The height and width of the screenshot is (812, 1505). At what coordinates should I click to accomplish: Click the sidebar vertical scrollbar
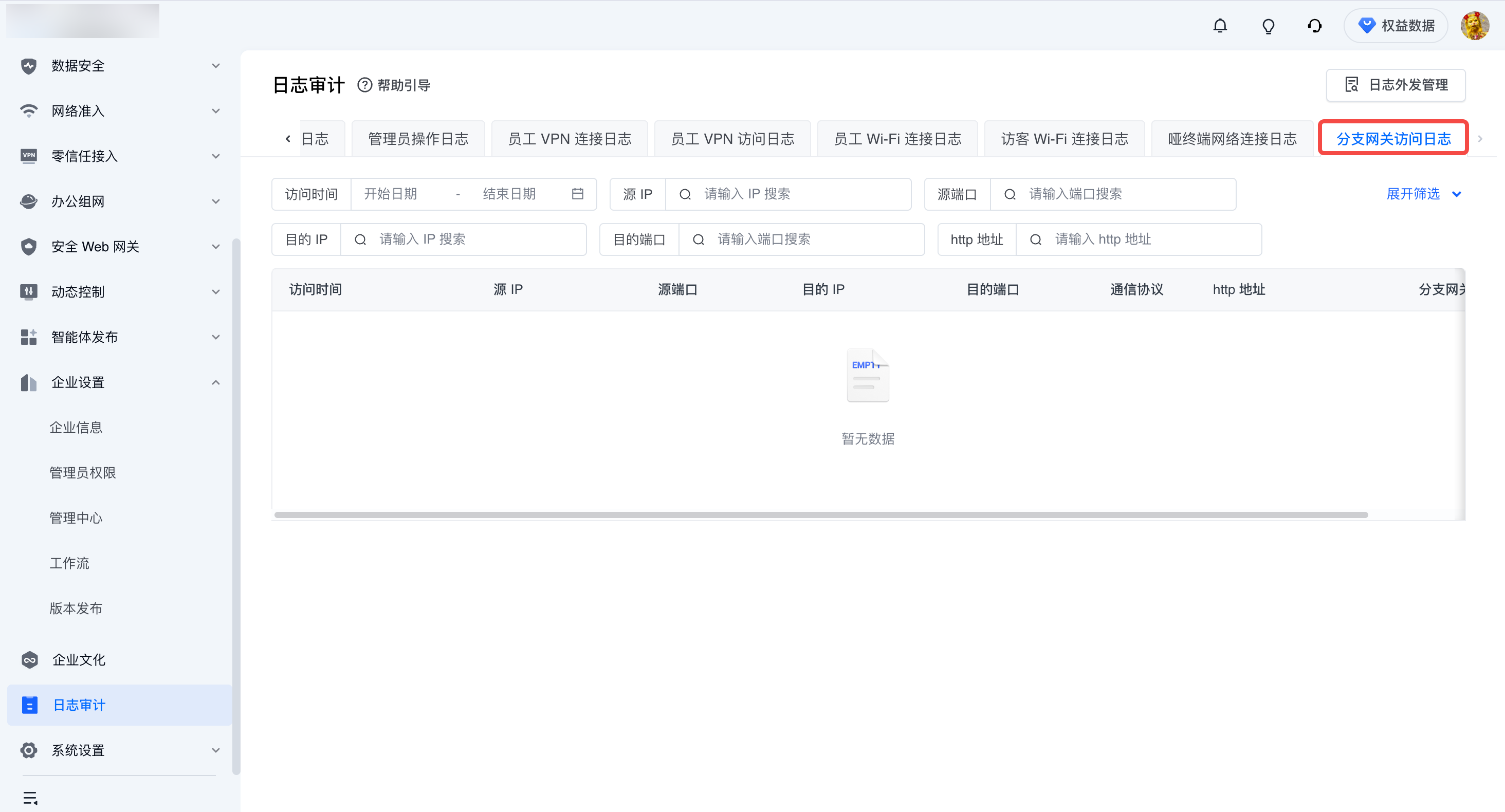tap(236, 507)
